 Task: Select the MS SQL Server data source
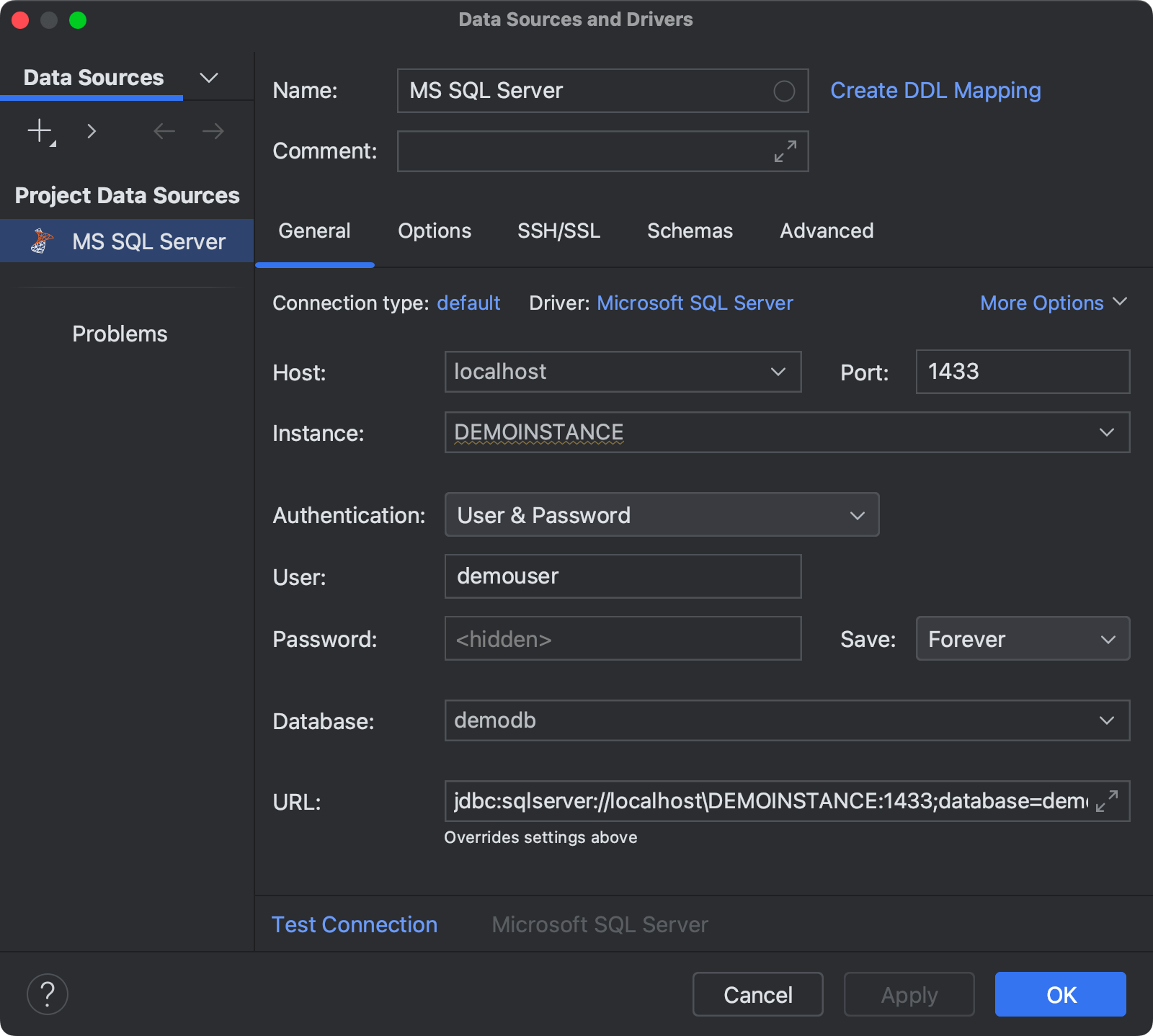(148, 241)
